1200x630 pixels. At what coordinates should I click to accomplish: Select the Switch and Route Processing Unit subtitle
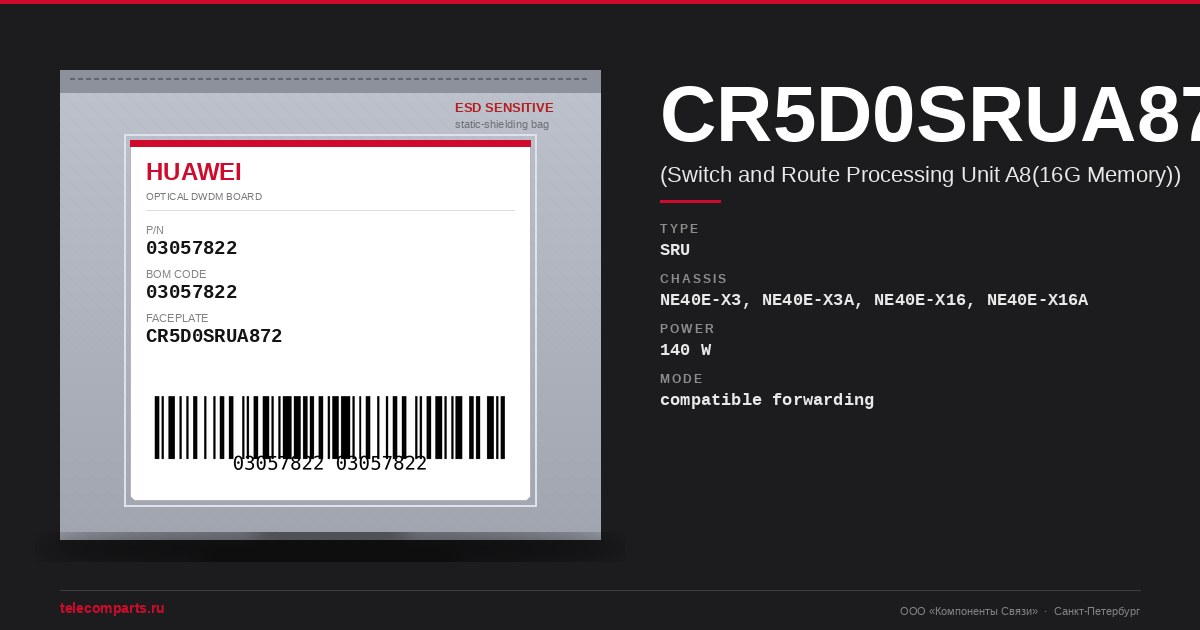pyautogui.click(x=920, y=175)
